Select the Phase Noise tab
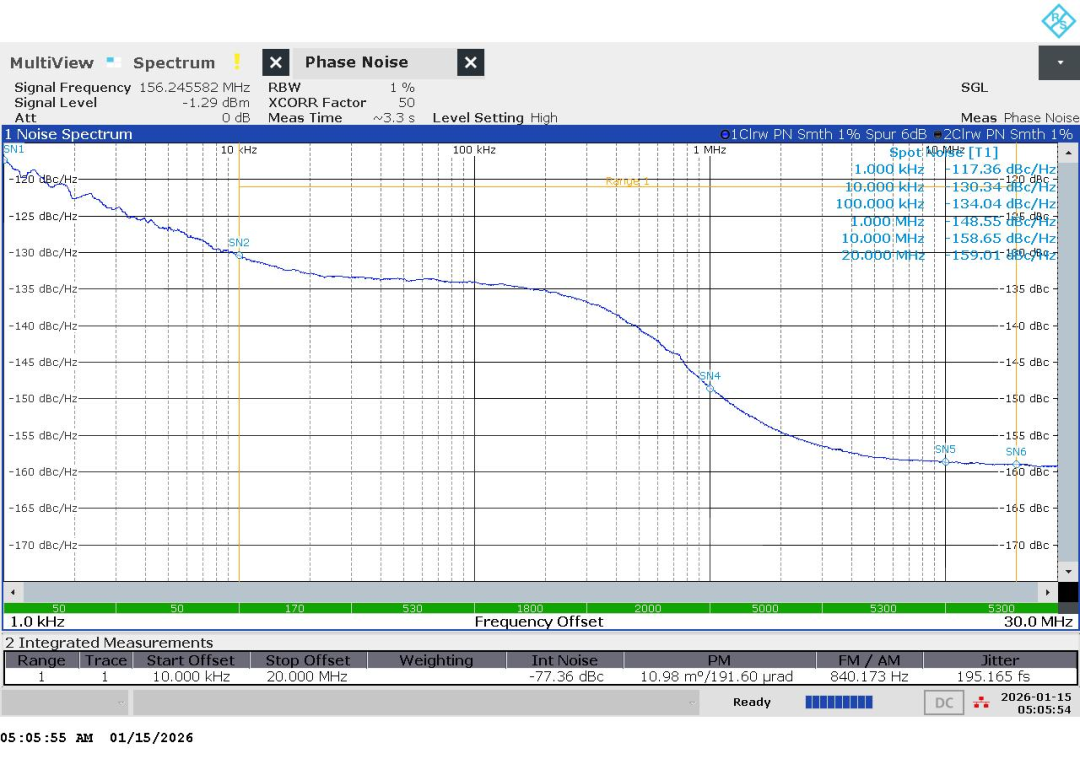This screenshot has width=1080, height=759. [x=357, y=62]
